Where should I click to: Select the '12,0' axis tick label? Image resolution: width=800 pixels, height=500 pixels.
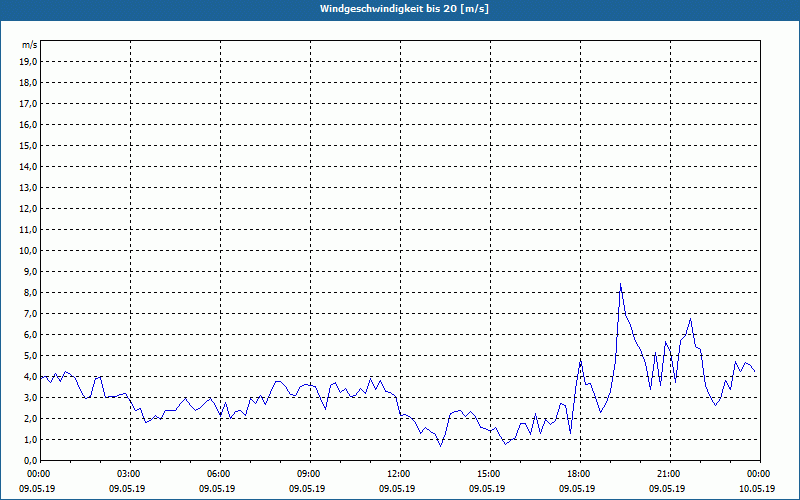28,209
